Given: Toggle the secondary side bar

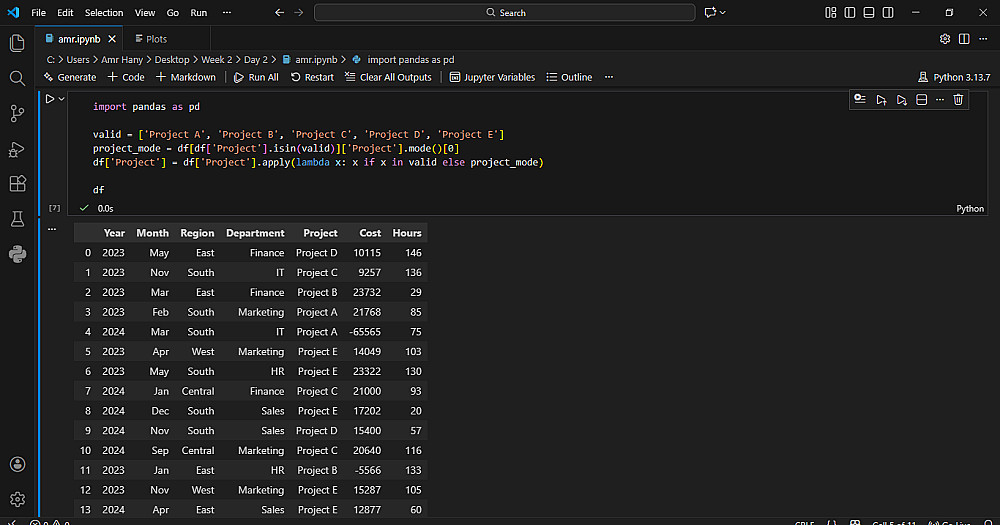Looking at the screenshot, I should click(886, 12).
